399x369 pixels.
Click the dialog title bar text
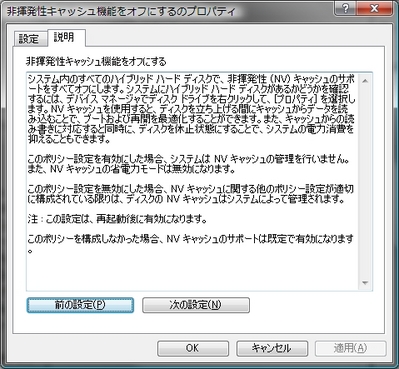(121, 12)
